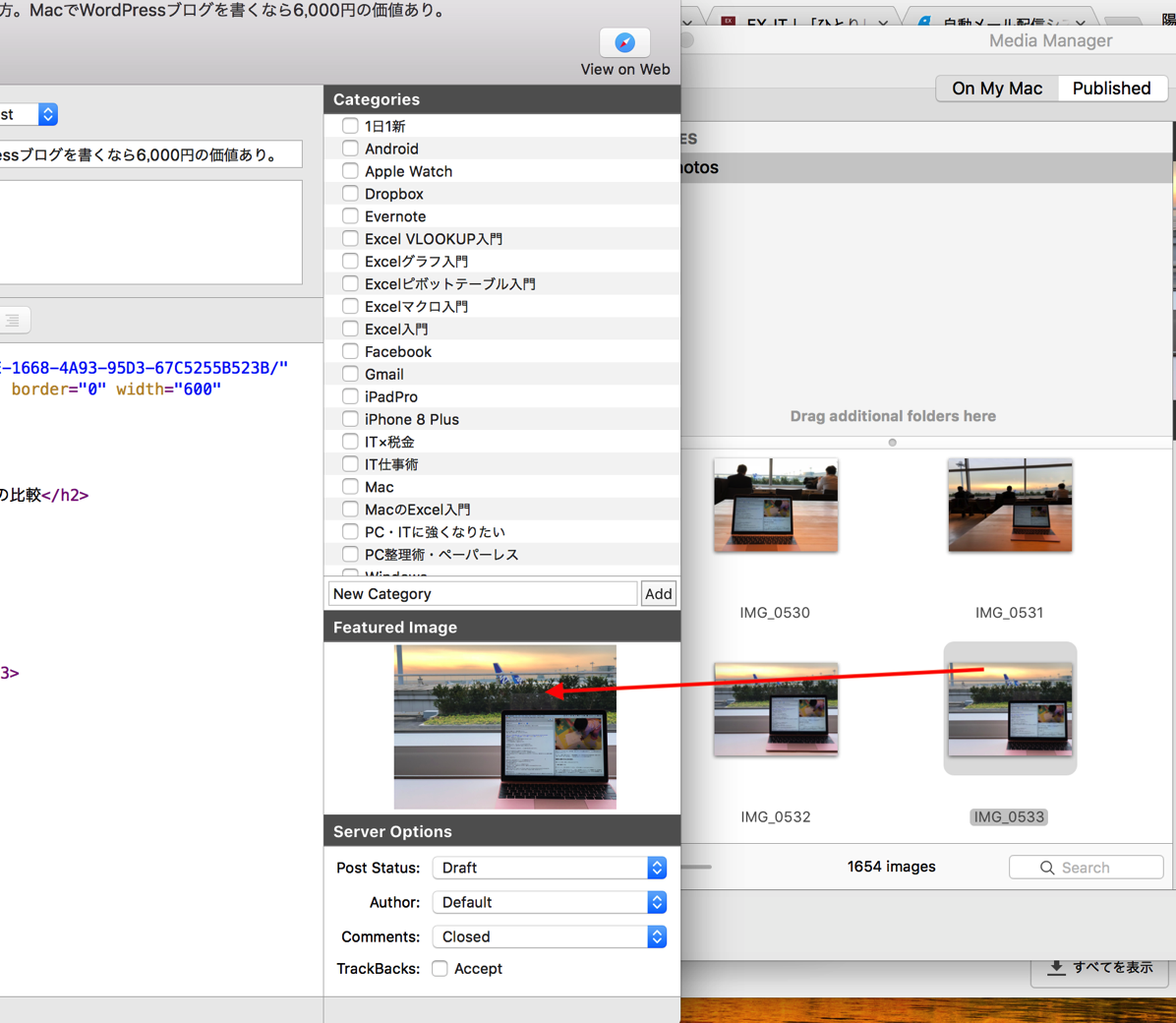Tick the iPadPro category
Screen dimensions: 1176x1023
(349, 395)
